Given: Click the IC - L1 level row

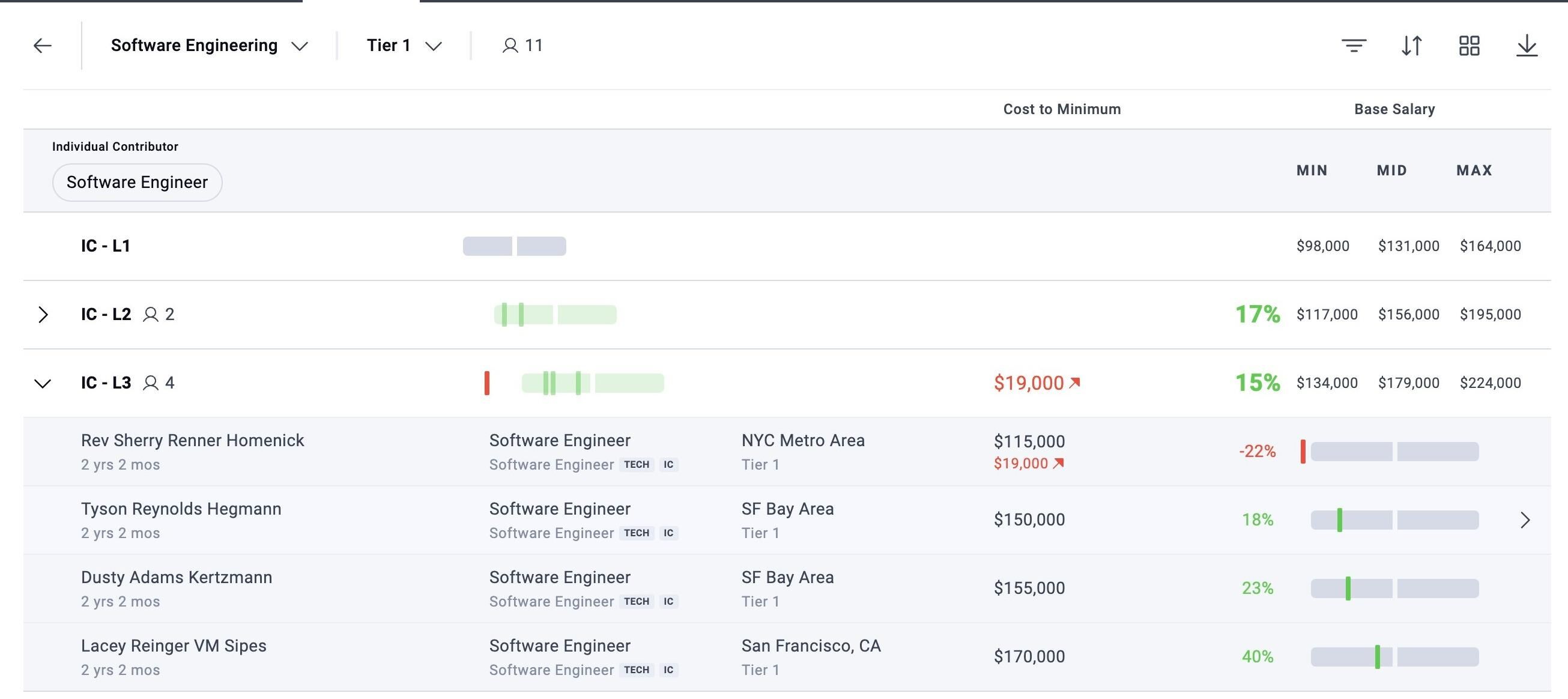Looking at the screenshot, I should click(787, 246).
